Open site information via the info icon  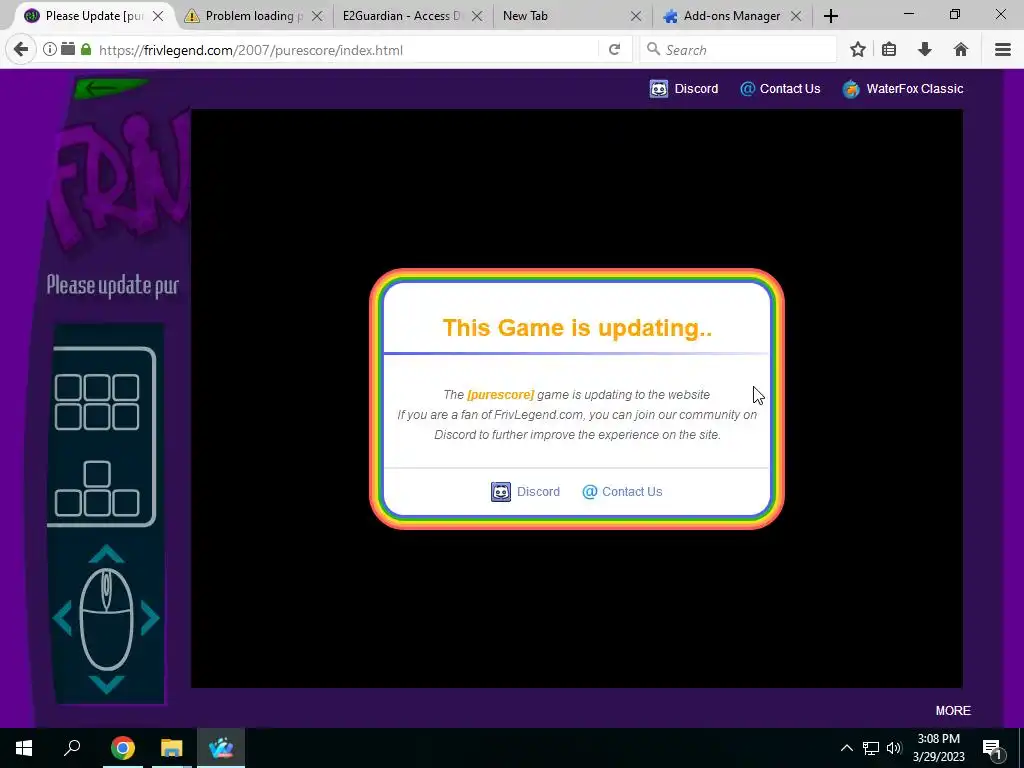(x=50, y=50)
